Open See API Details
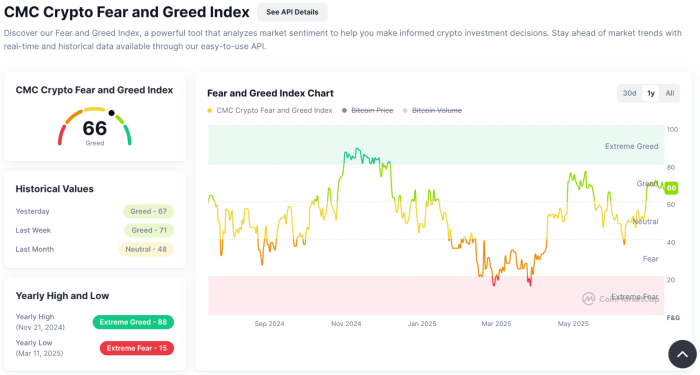700x375 pixels. click(292, 12)
